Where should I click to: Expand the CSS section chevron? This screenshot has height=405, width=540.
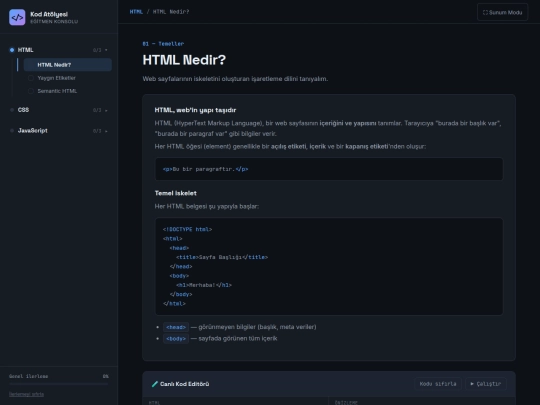click(x=106, y=111)
